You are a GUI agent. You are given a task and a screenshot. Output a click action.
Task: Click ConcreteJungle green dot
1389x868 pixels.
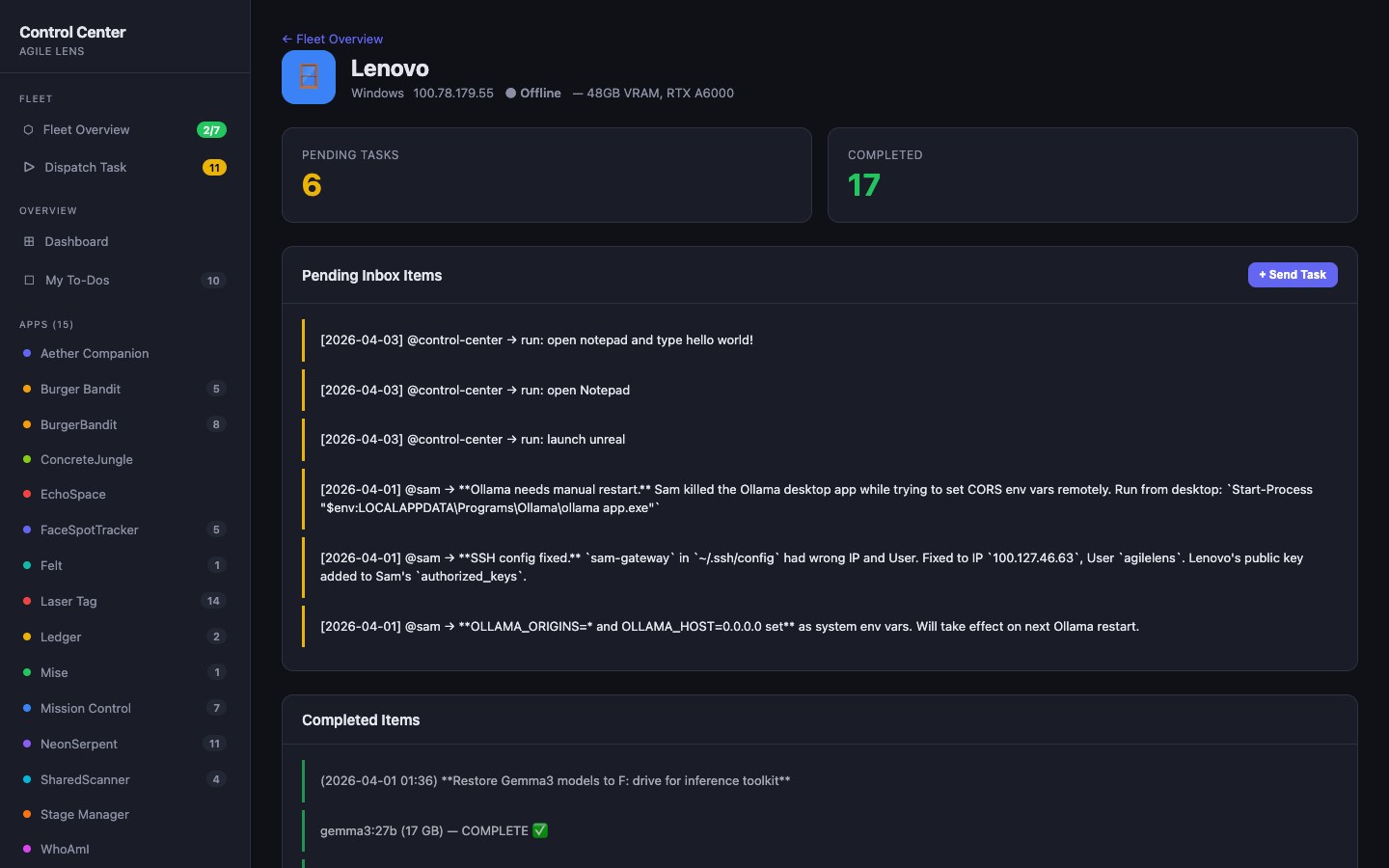27,459
